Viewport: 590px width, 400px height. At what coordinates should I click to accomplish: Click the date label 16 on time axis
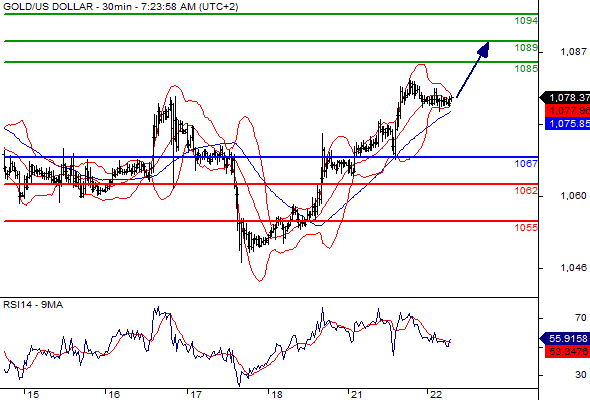pos(114,395)
